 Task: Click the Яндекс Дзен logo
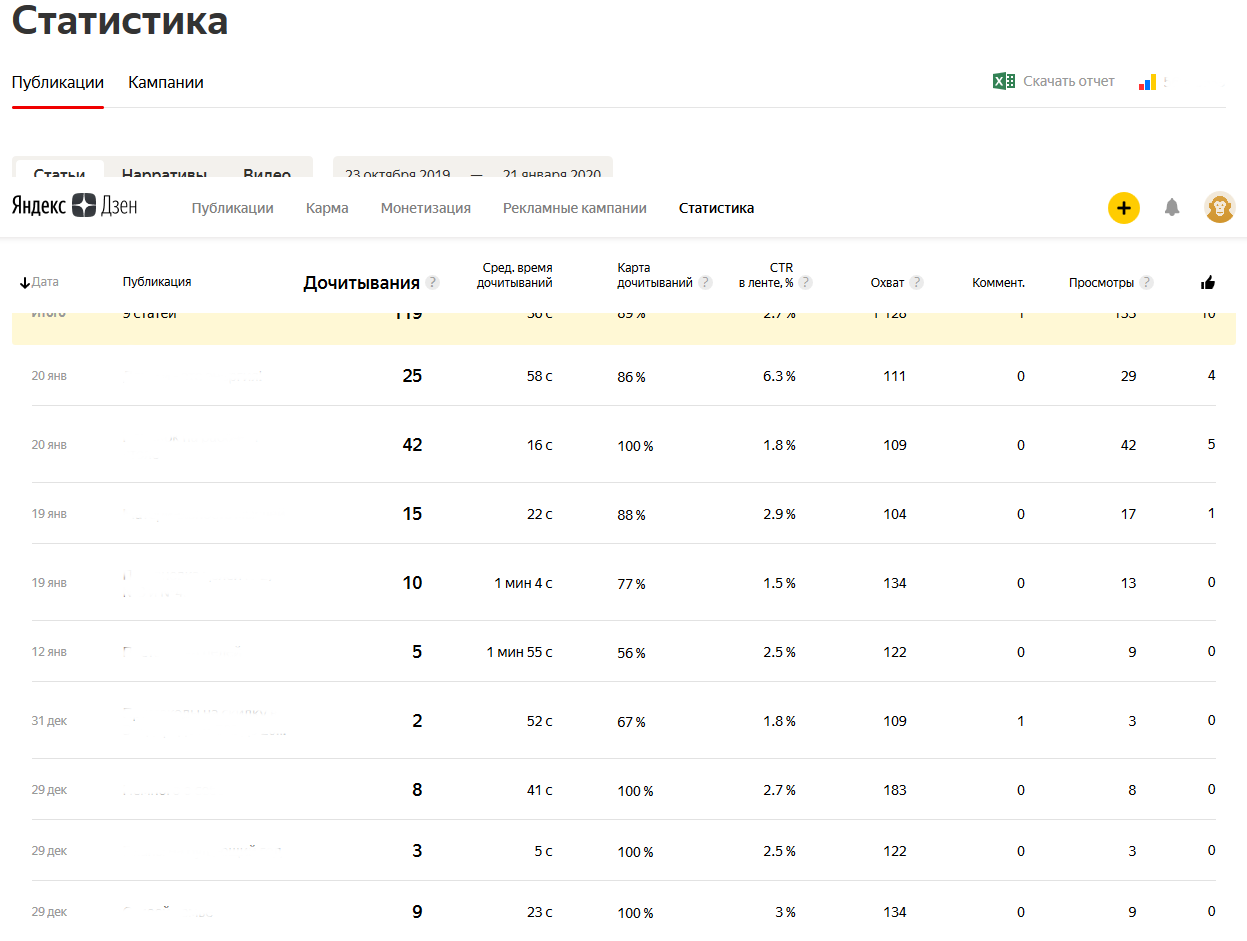75,207
